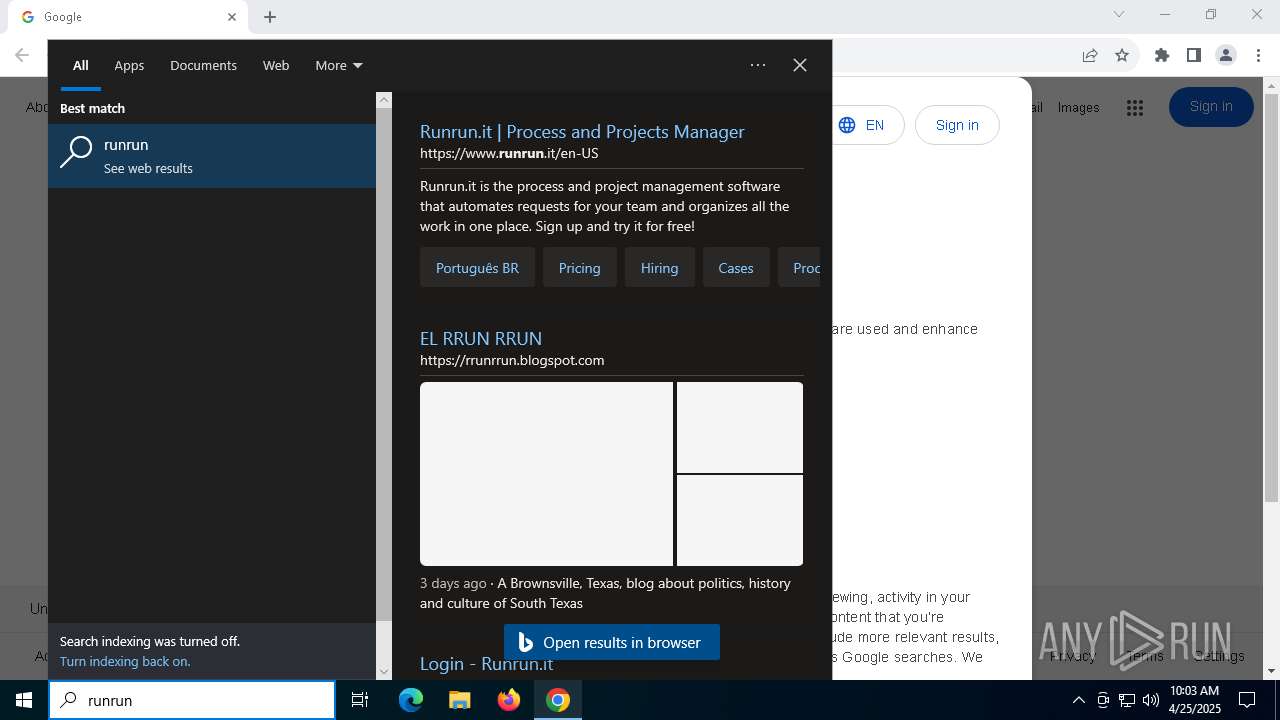The width and height of the screenshot is (1280, 720).
Task: Open EL RRUN RRUN blog link
Action: [x=481, y=338]
